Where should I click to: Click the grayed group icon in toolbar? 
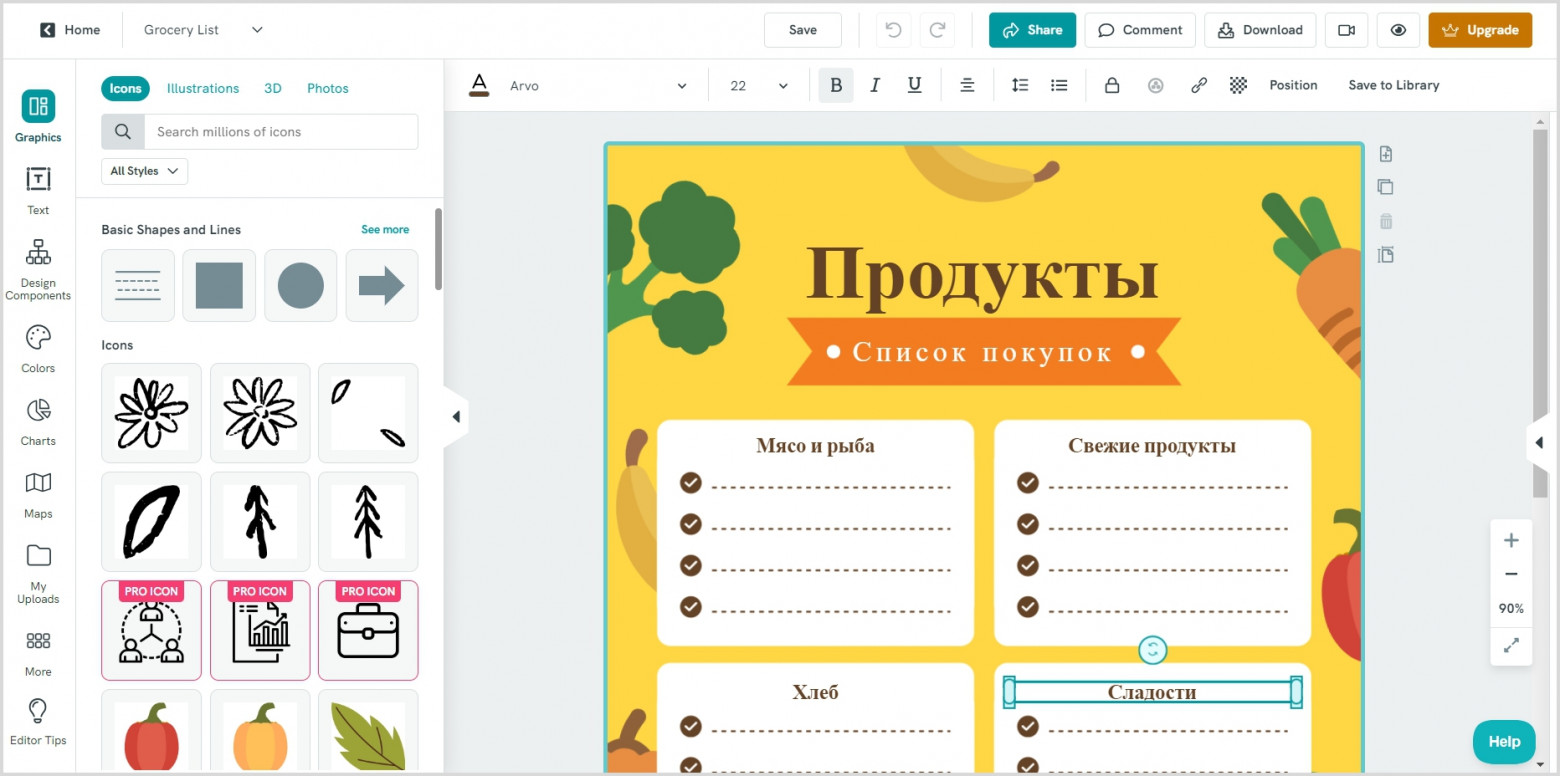pos(1155,85)
